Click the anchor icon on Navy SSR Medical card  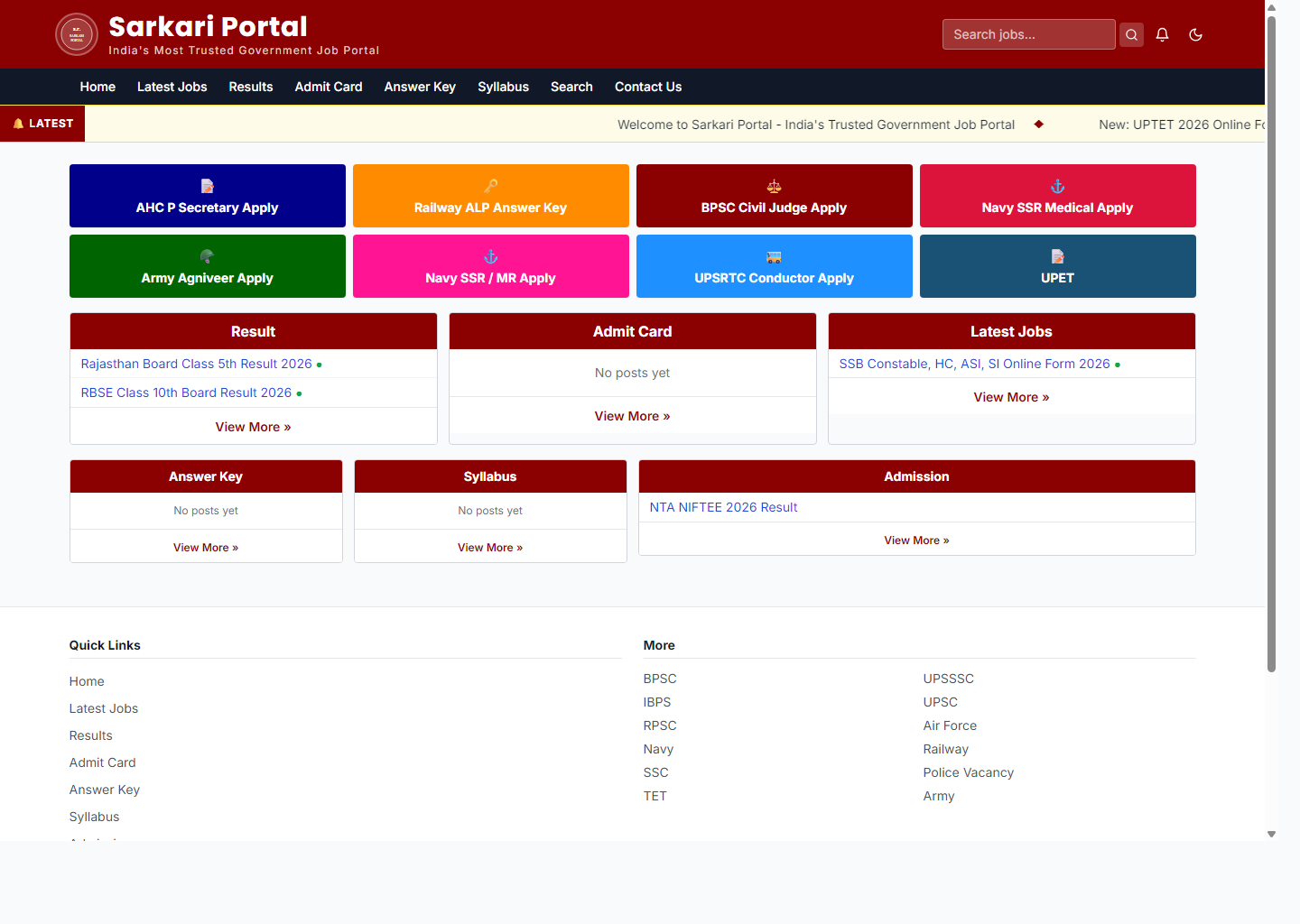coord(1057,186)
